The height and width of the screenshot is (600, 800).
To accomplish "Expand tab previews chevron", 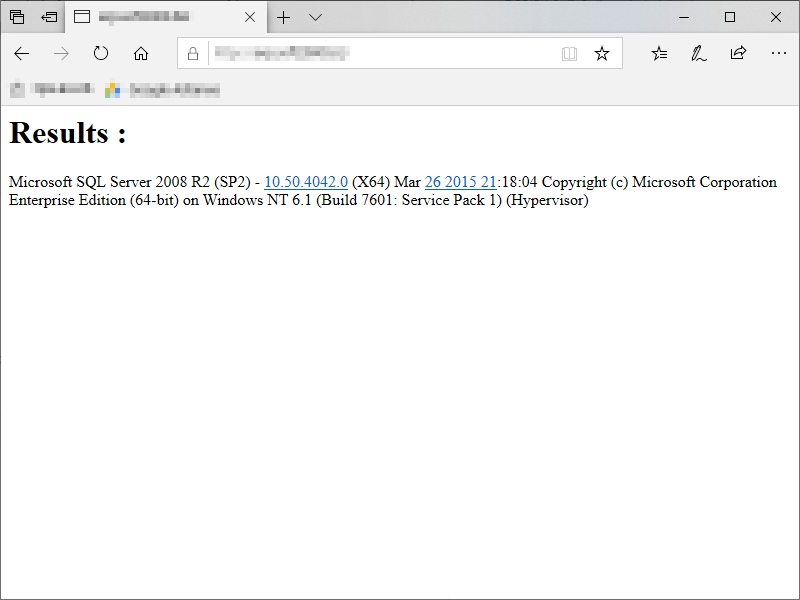I will 315,17.
